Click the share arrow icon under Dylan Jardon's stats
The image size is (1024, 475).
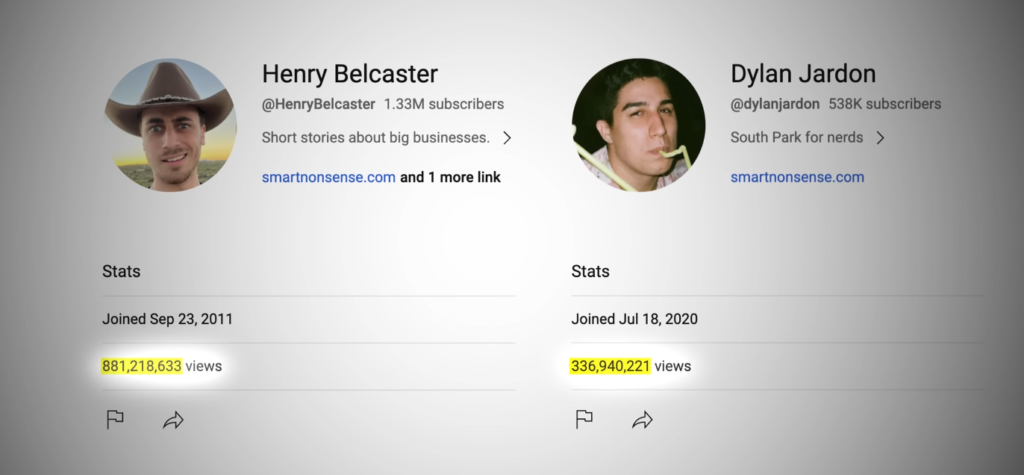pos(643,420)
